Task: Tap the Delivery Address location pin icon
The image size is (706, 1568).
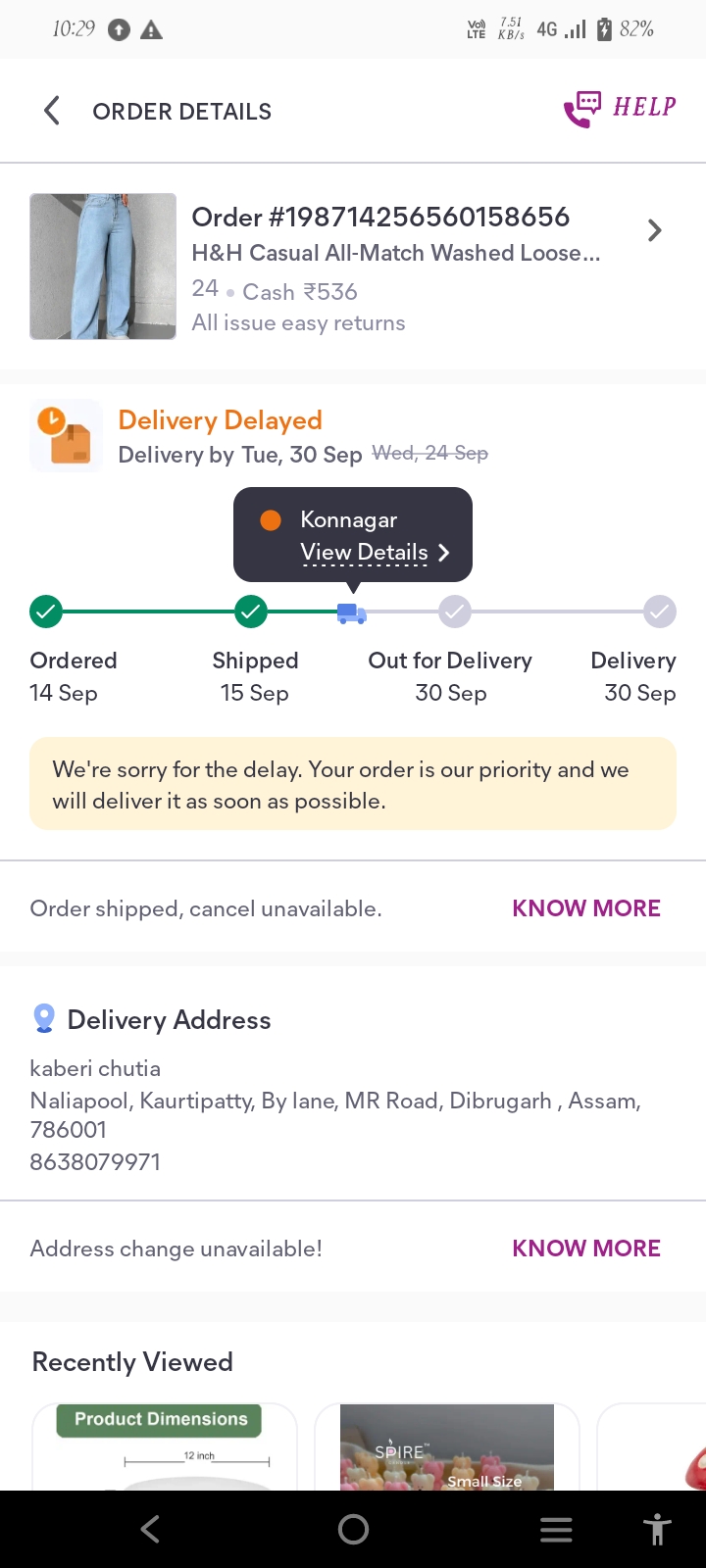Action: click(44, 1019)
